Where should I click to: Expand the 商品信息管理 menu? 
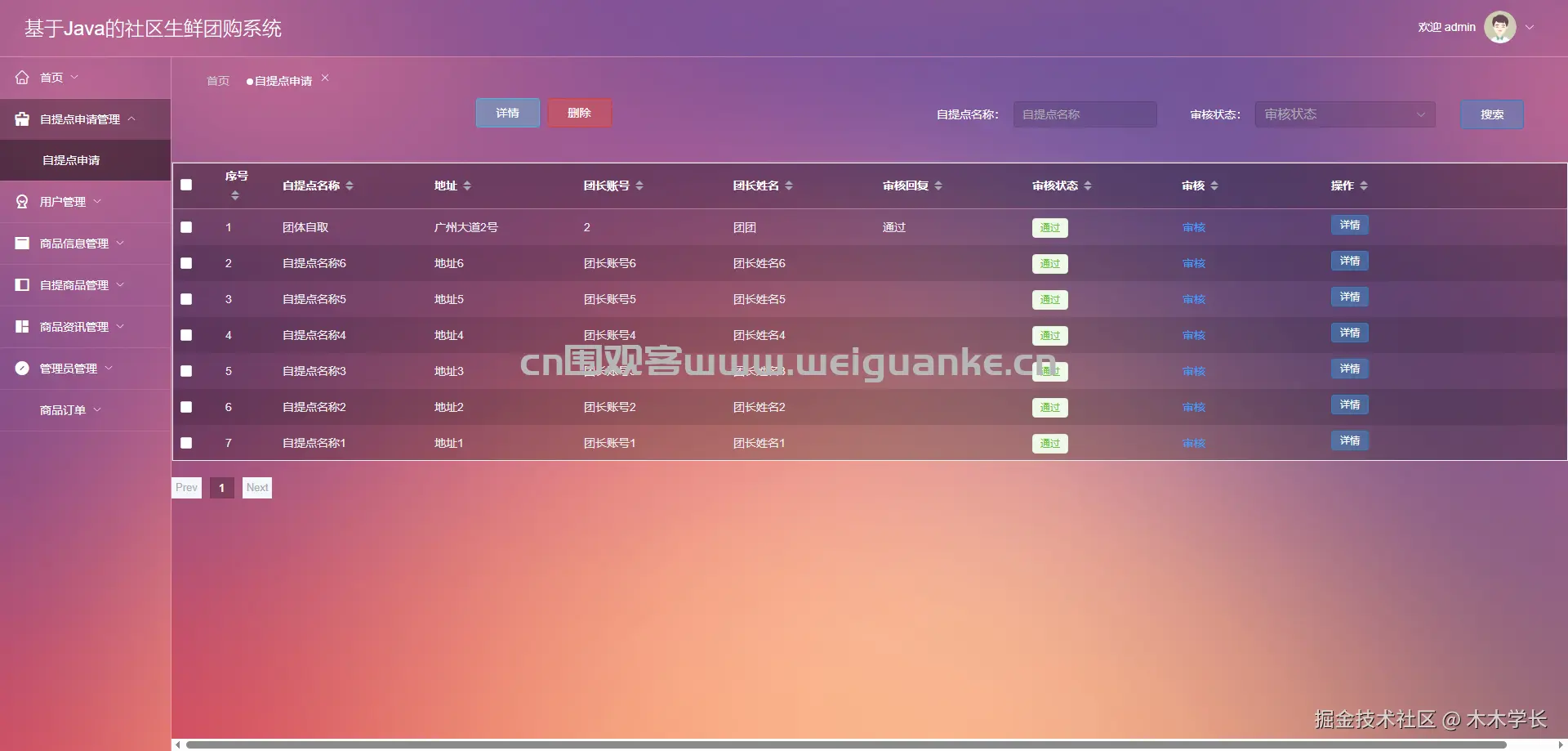(120, 243)
